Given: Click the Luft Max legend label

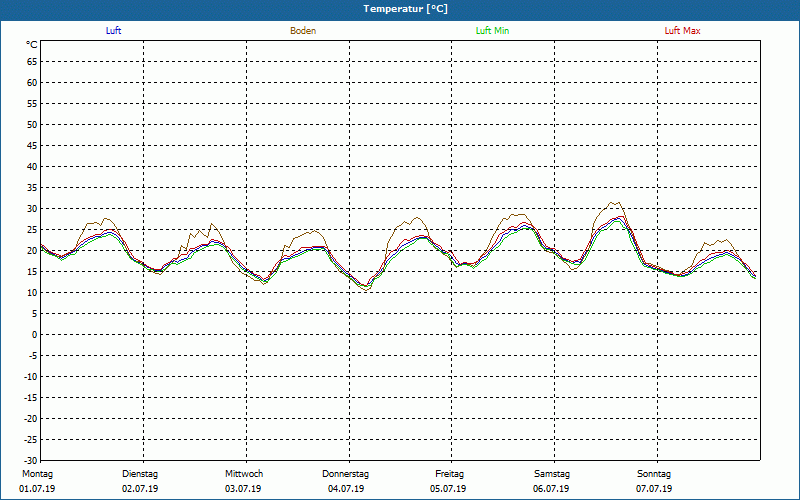Looking at the screenshot, I should point(682,31).
